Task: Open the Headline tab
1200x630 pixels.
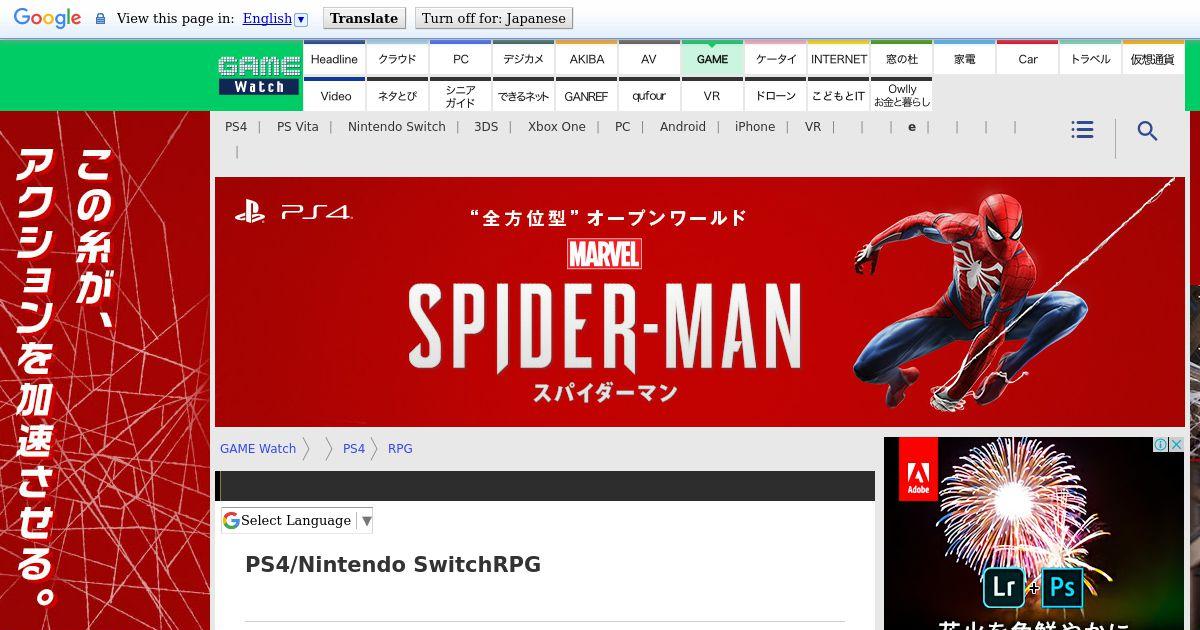Action: point(334,59)
